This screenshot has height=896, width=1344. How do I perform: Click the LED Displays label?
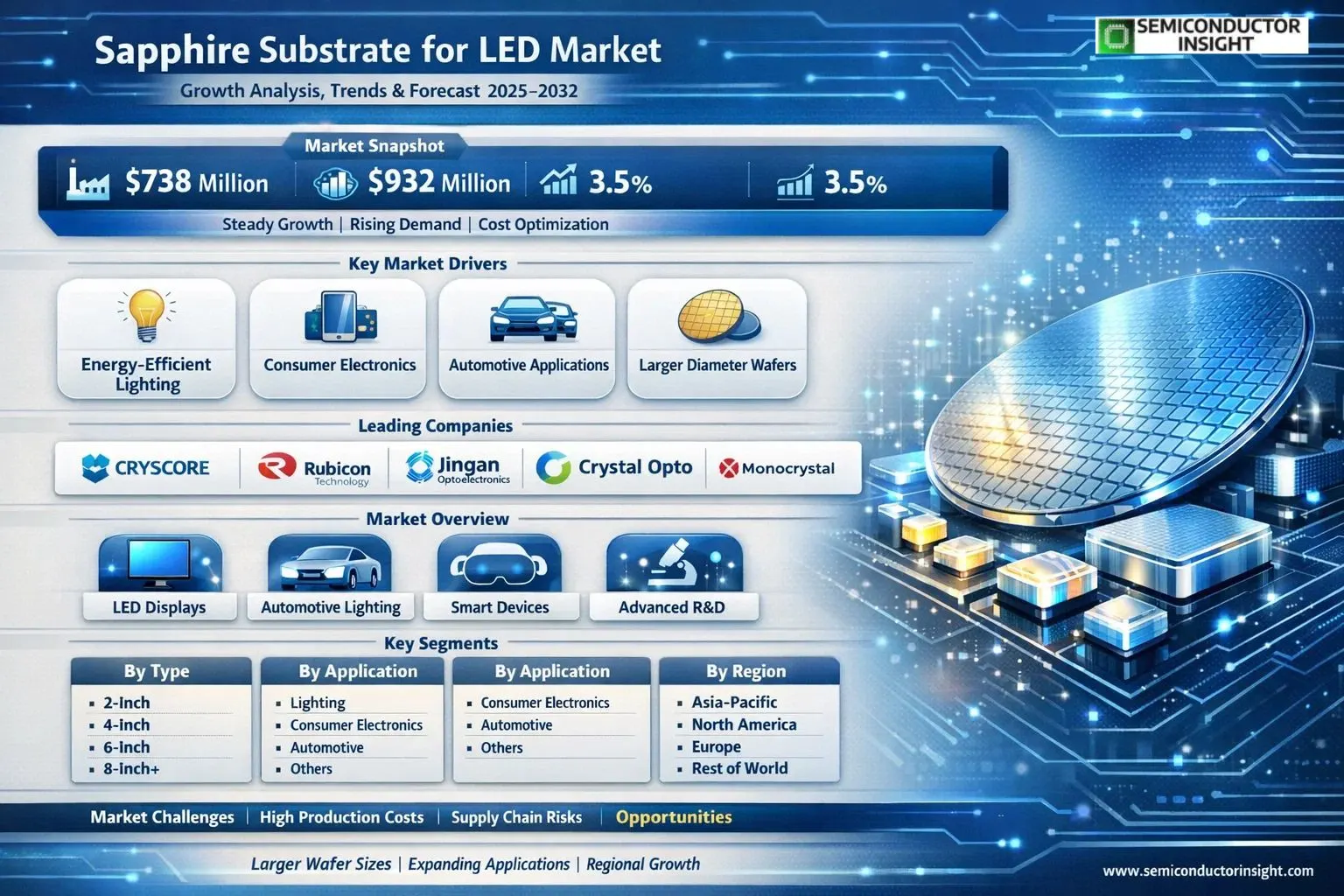pos(159,607)
